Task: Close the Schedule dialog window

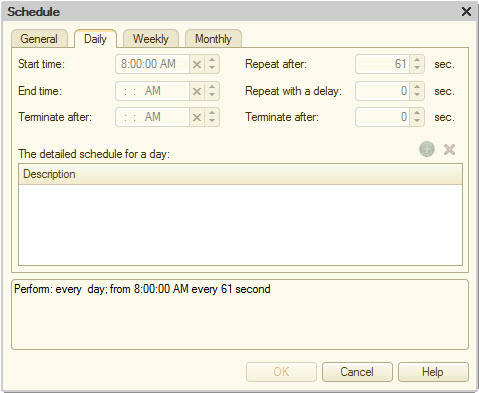Action: (466, 12)
